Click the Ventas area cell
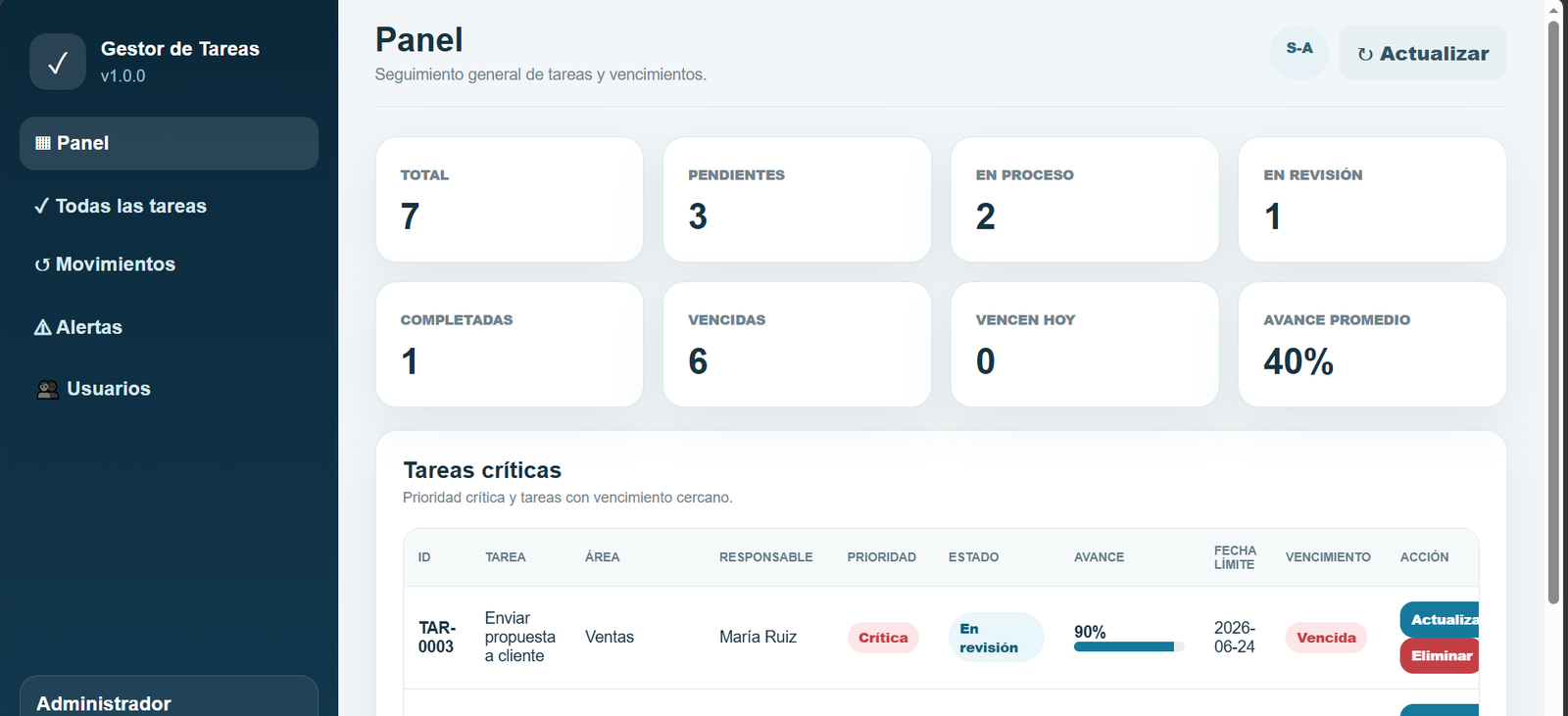The height and width of the screenshot is (716, 1568). [610, 637]
